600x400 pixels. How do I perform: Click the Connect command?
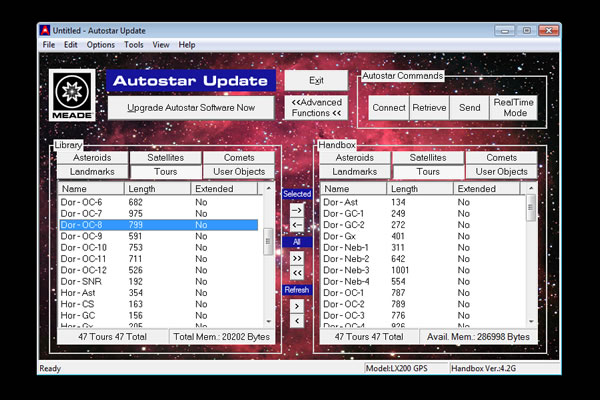(389, 108)
